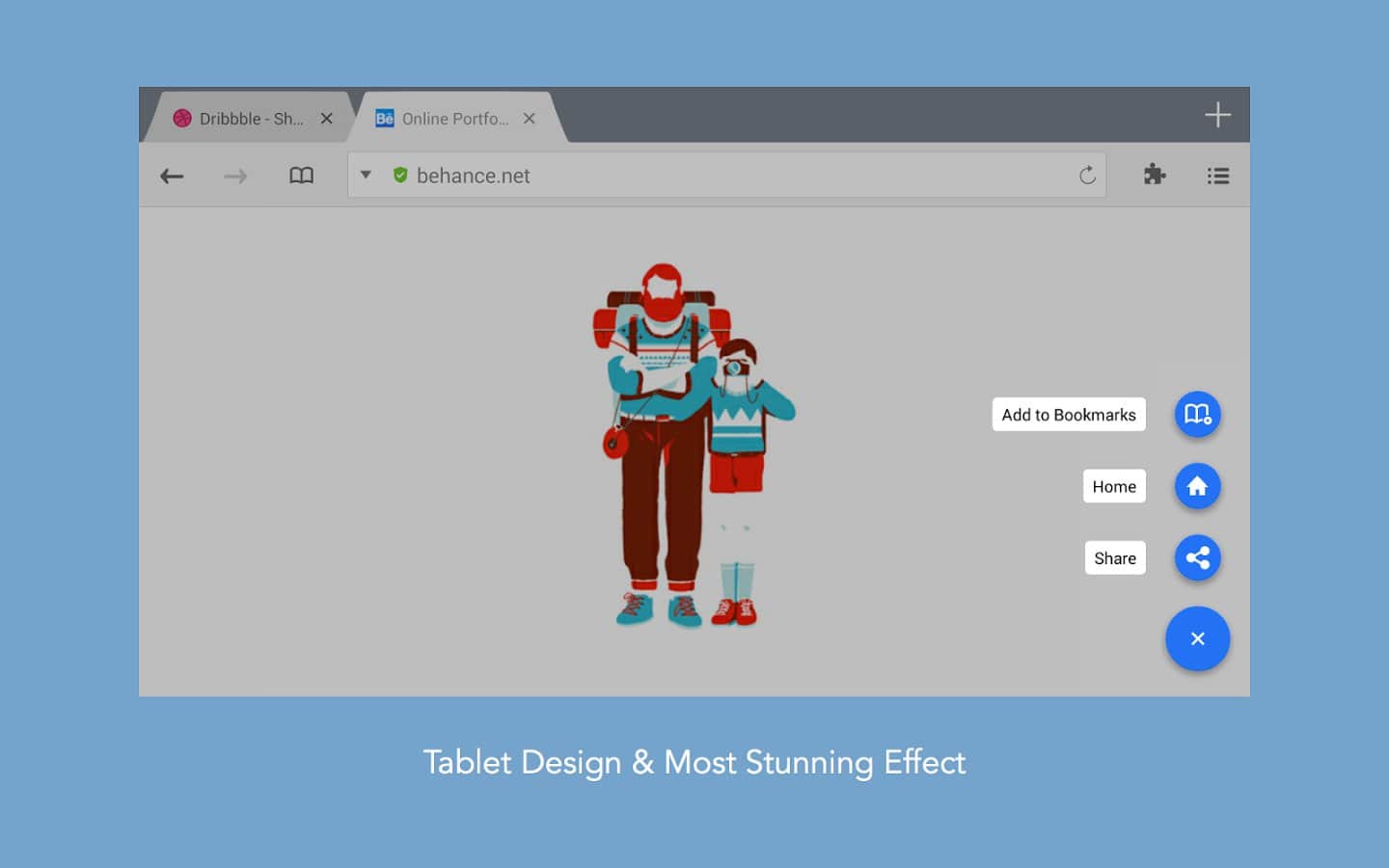Collapse the floating action menu with X

(x=1197, y=638)
